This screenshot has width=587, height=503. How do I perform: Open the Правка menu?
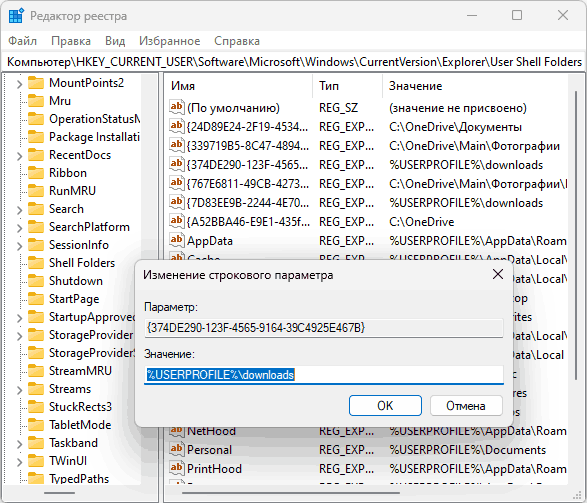(71, 41)
